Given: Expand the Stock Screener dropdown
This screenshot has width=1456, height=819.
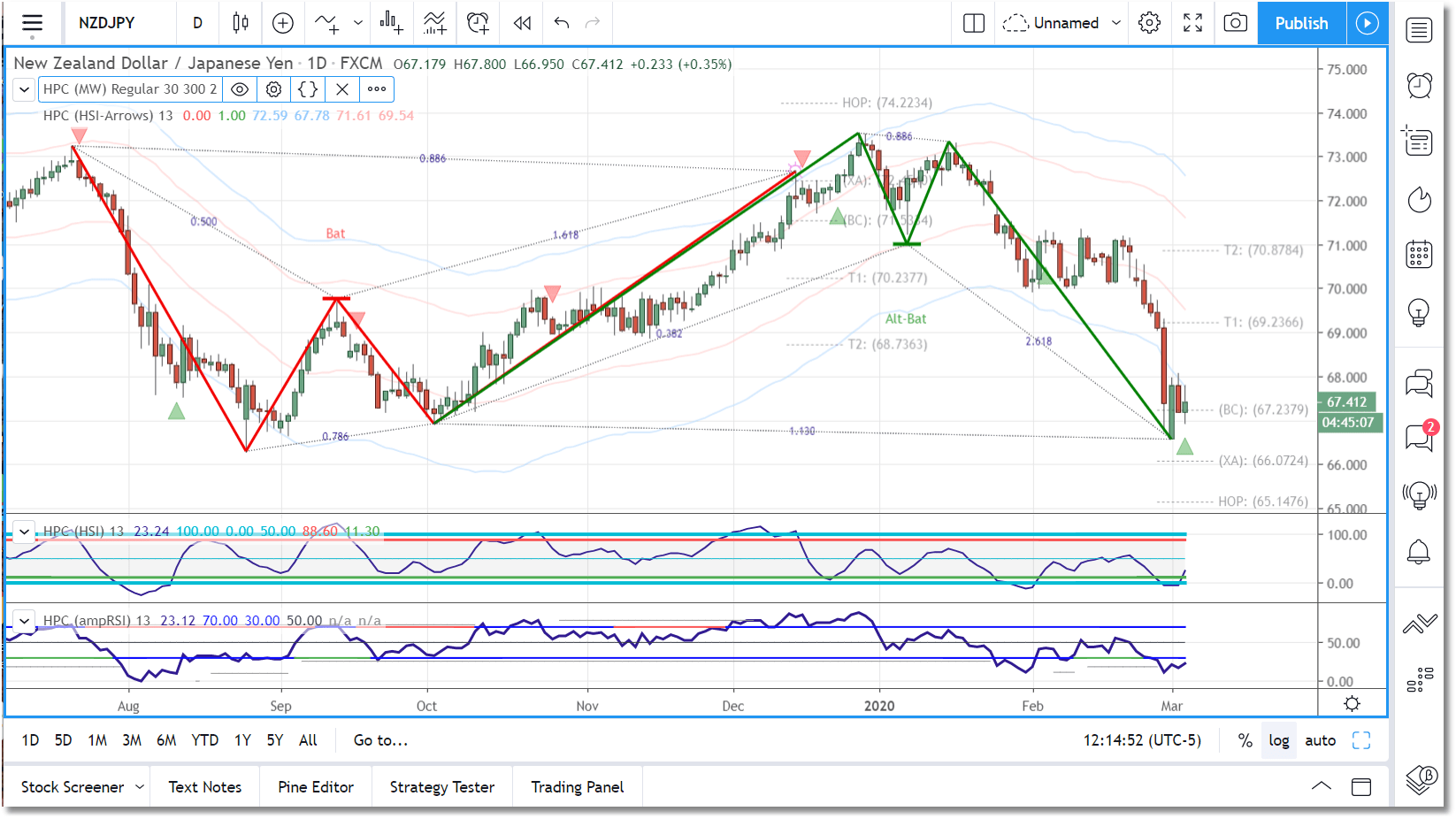Looking at the screenshot, I should point(140,787).
